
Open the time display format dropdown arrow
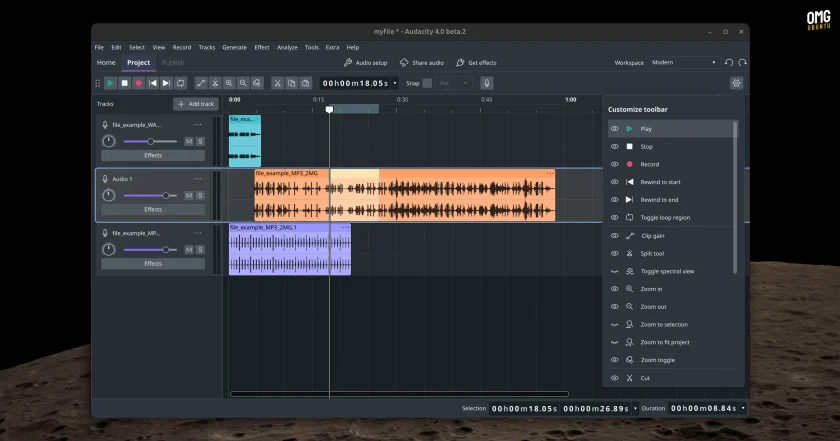(395, 83)
